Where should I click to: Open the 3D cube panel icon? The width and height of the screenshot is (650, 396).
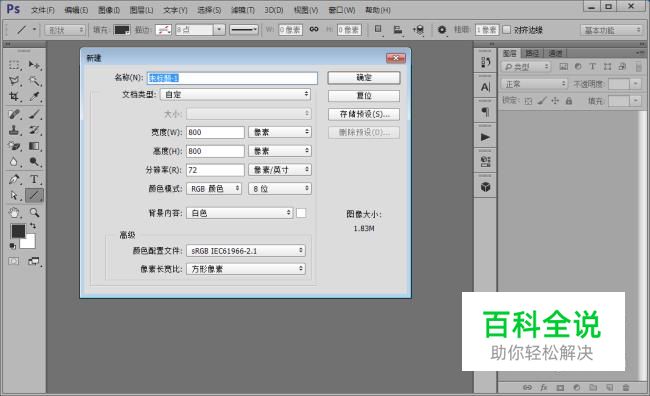(485, 187)
